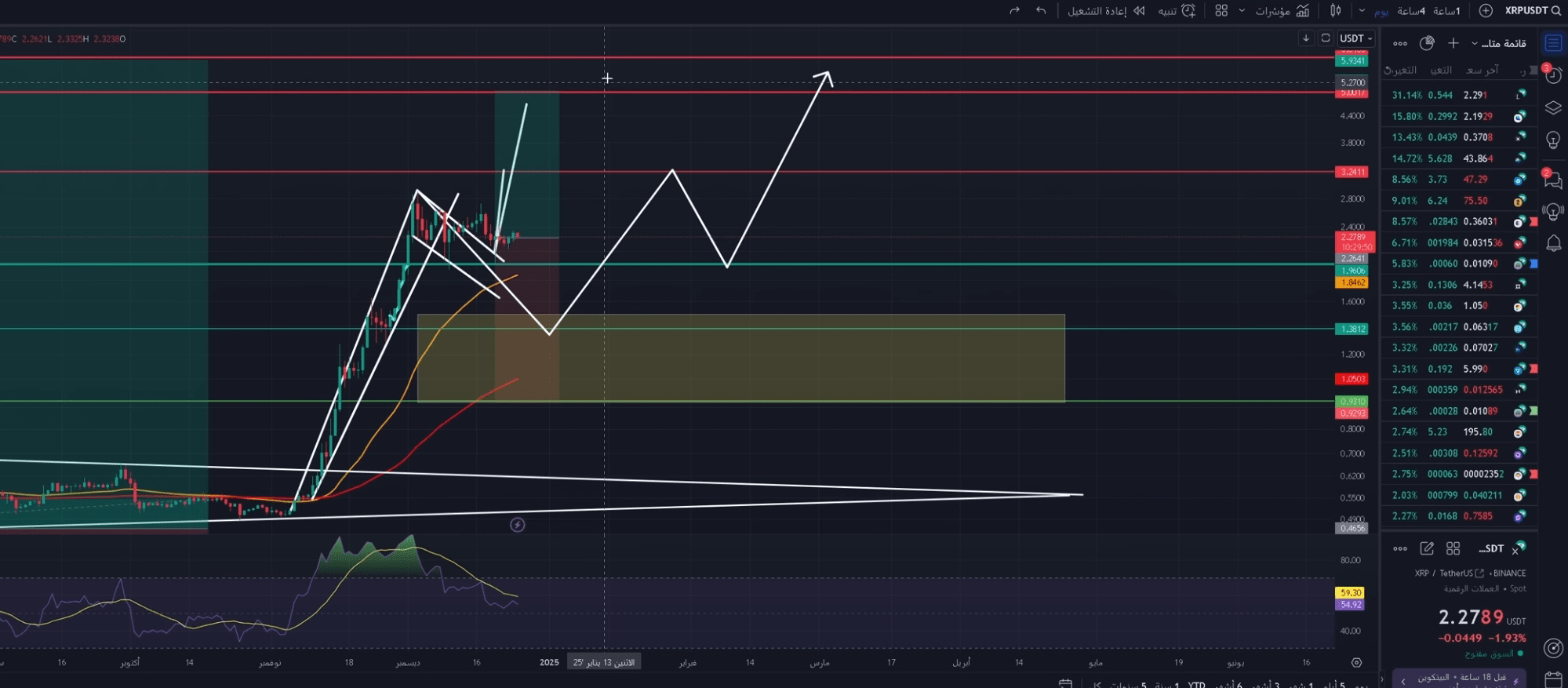Open the time axis settings gear icon
This screenshot has width=1568, height=688.
tap(1356, 662)
